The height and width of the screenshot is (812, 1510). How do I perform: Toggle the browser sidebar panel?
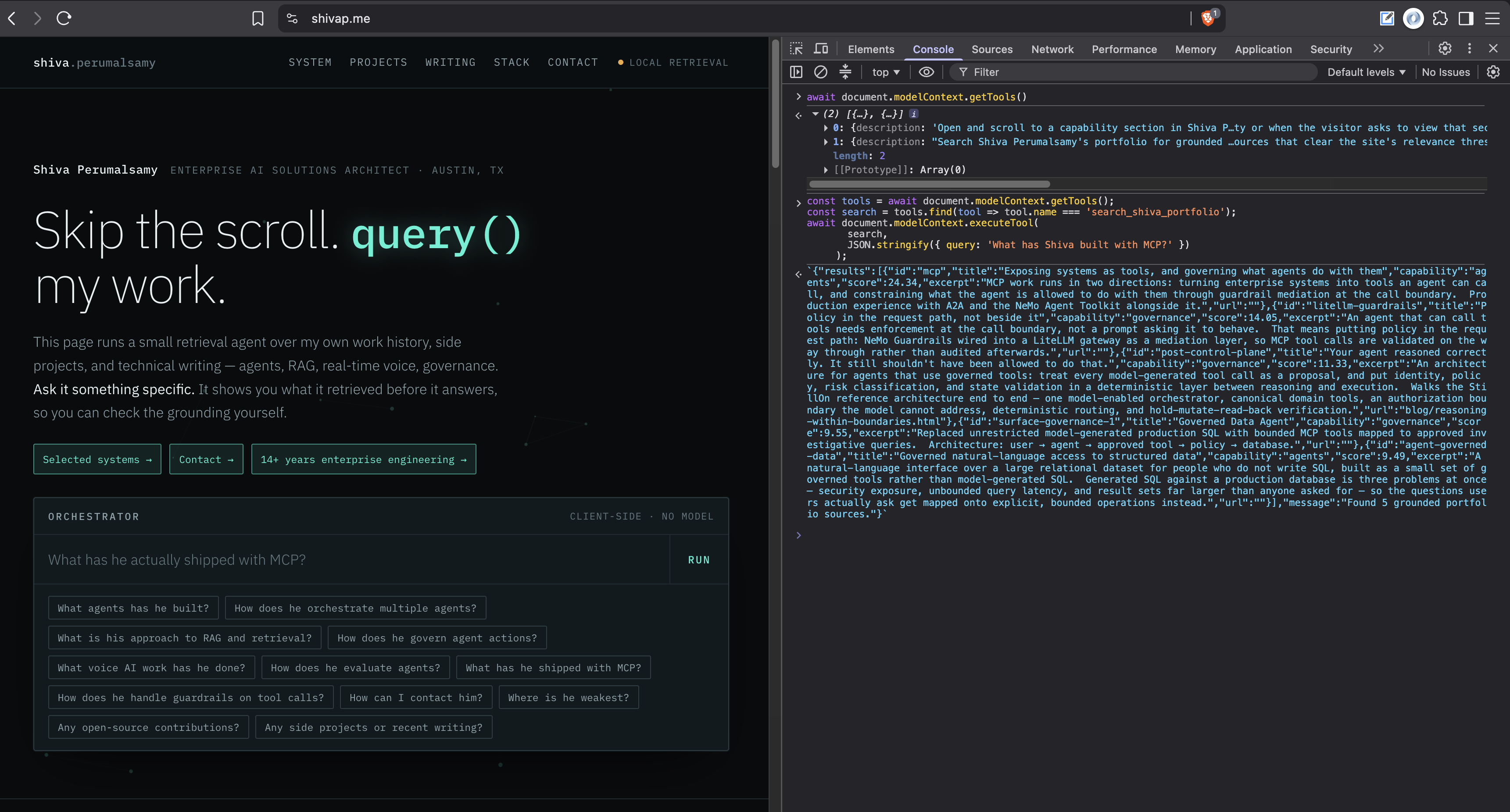(1466, 19)
